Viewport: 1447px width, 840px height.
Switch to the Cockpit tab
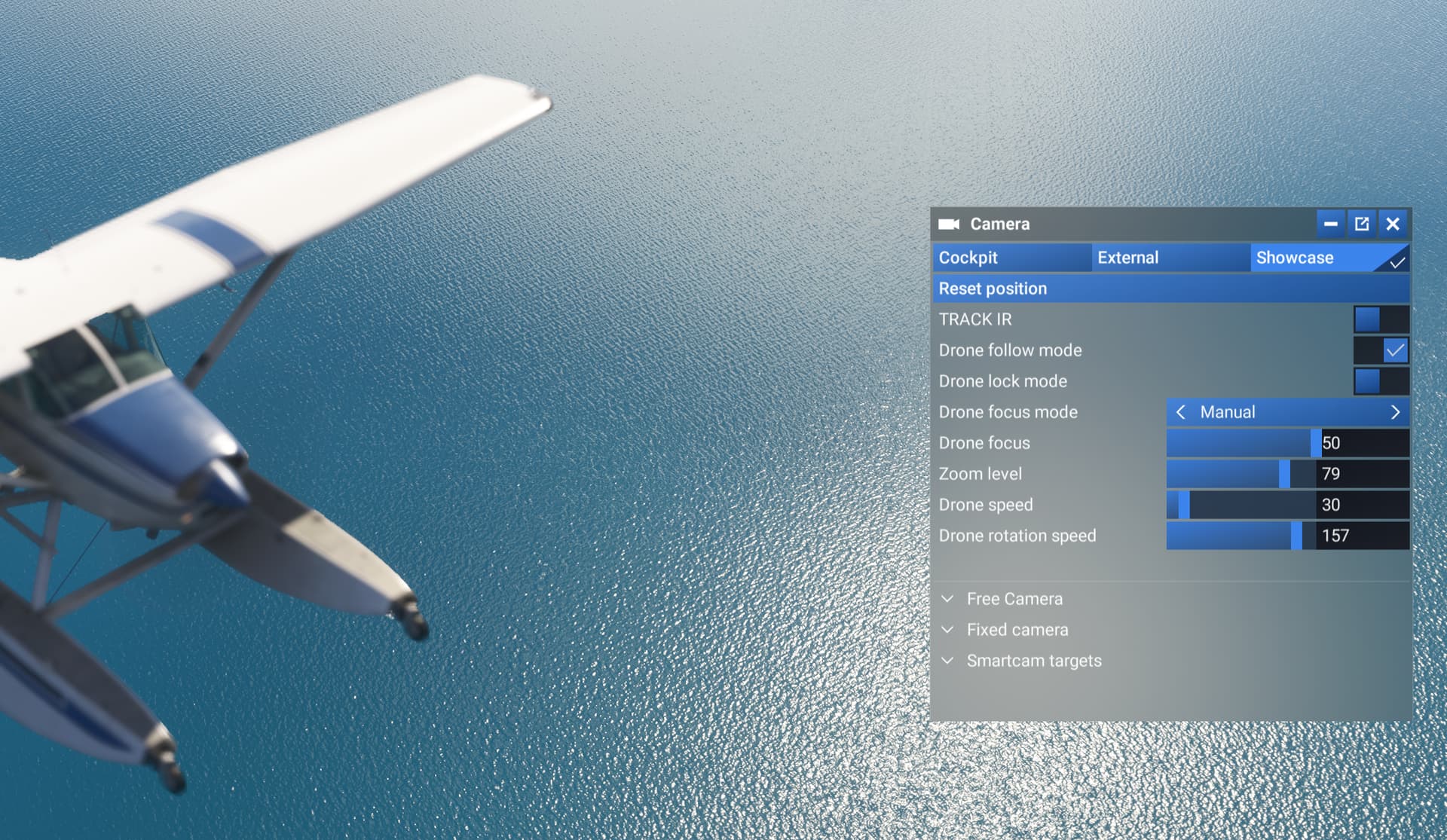1012,258
